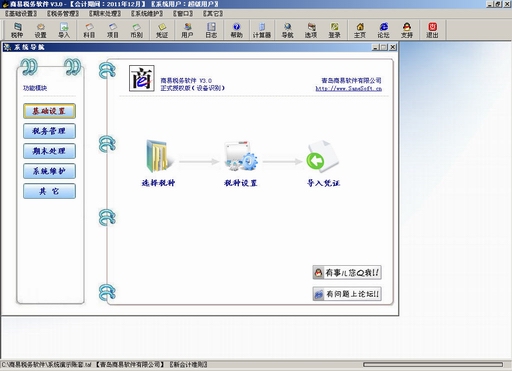Screen dimensions: 512x371
Task: Click the 导入凭证 document icon
Action: [322, 156]
